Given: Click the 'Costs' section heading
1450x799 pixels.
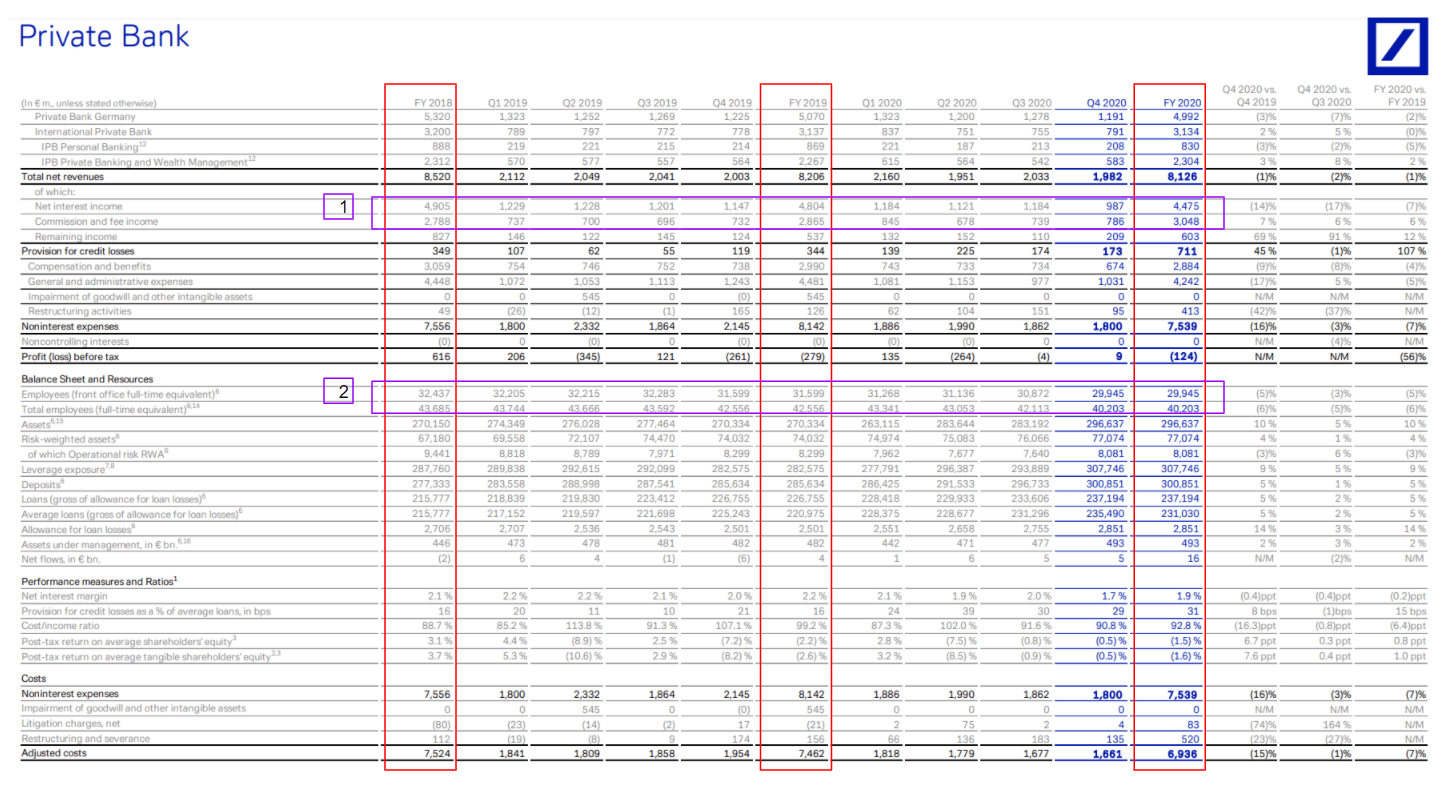Looking at the screenshot, I should click(x=34, y=679).
